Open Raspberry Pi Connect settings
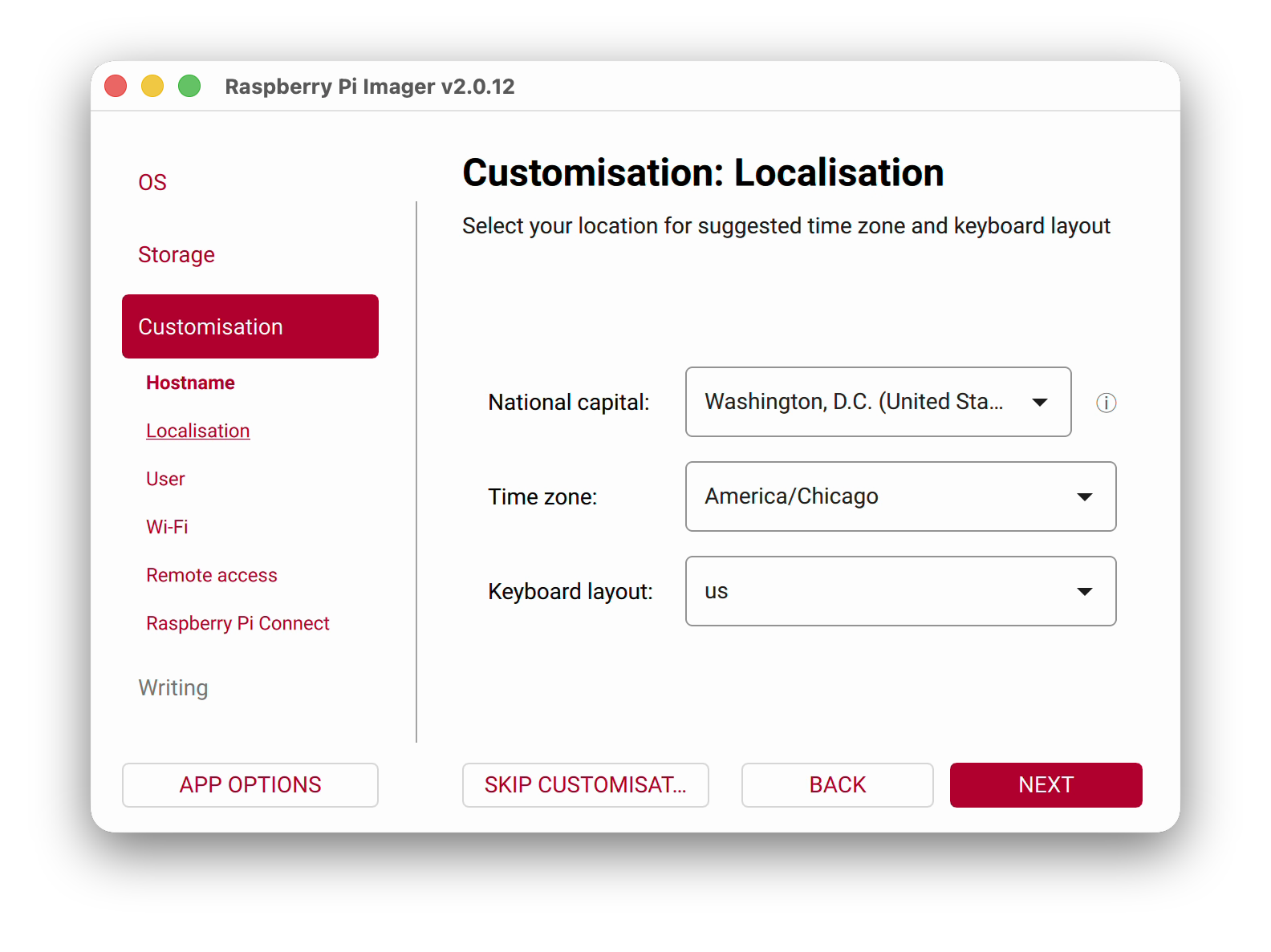The image size is (1271, 952). 238,623
